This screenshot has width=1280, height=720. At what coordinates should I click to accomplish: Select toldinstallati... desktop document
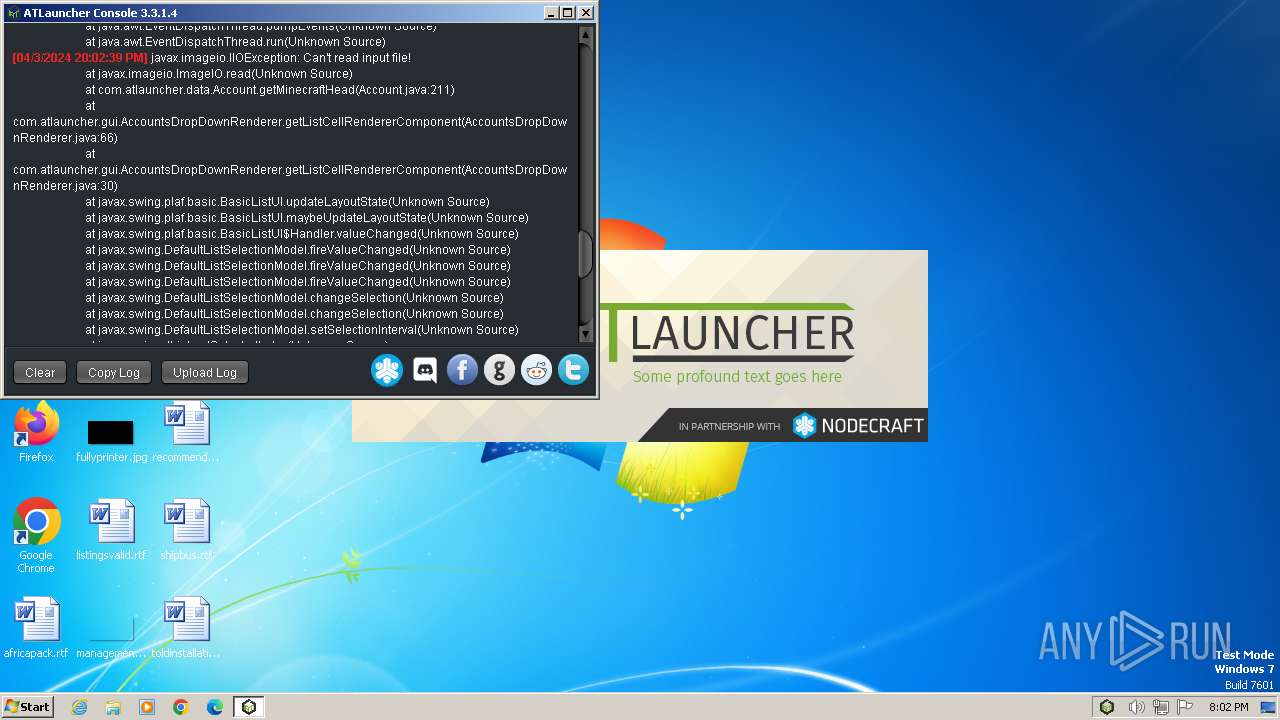tap(186, 628)
